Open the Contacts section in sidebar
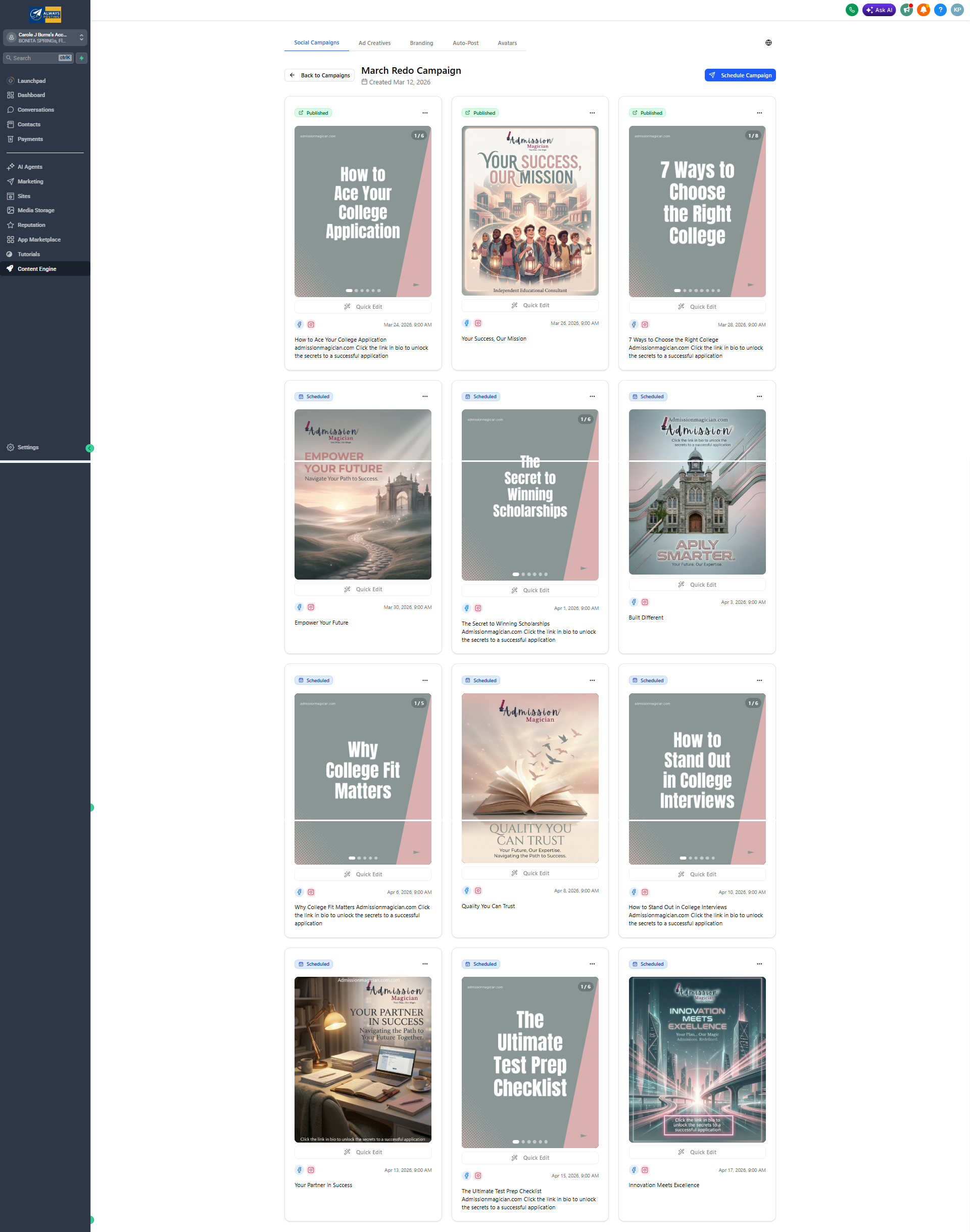This screenshot has height=1232, width=970. click(28, 124)
